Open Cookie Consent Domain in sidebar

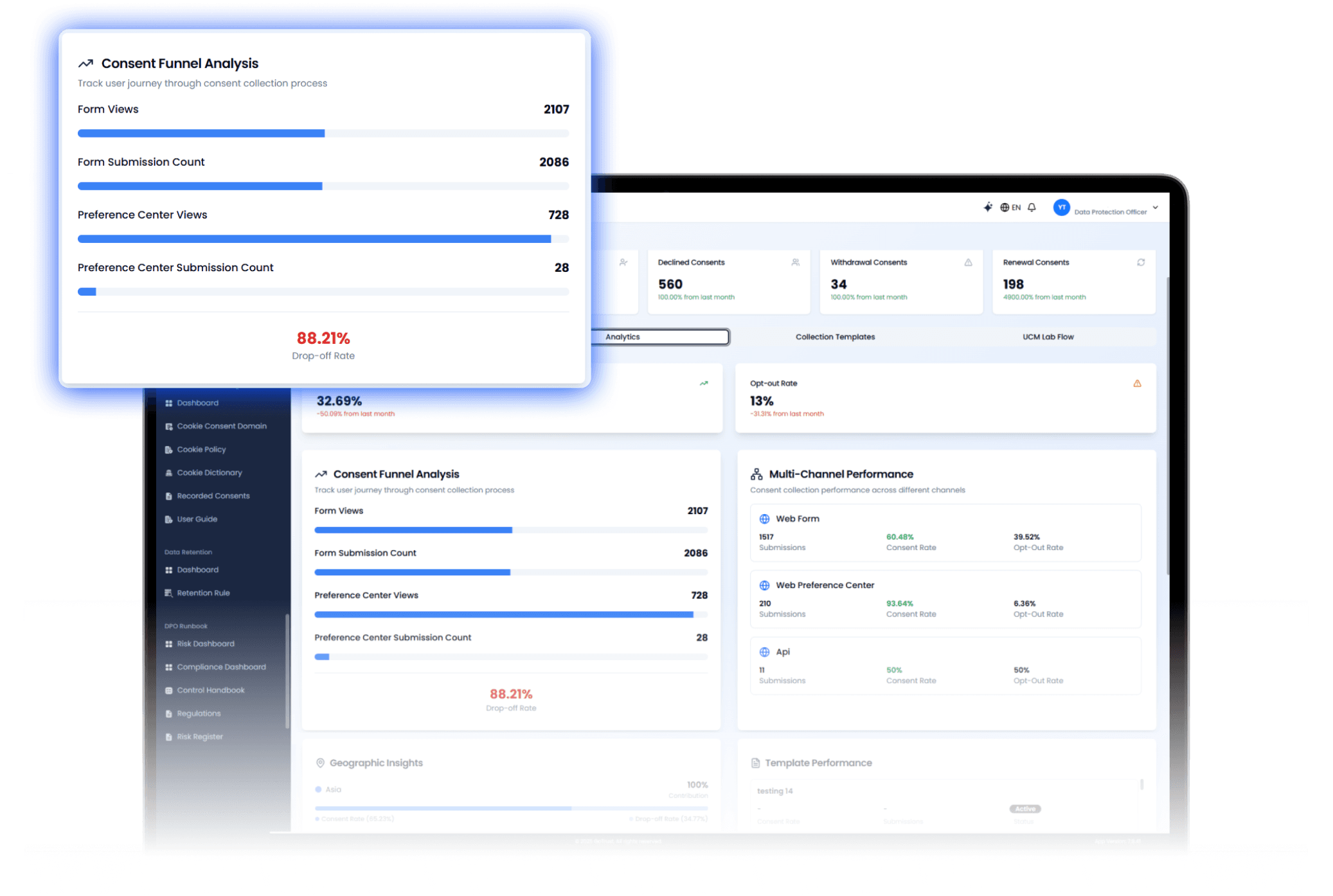click(x=221, y=426)
